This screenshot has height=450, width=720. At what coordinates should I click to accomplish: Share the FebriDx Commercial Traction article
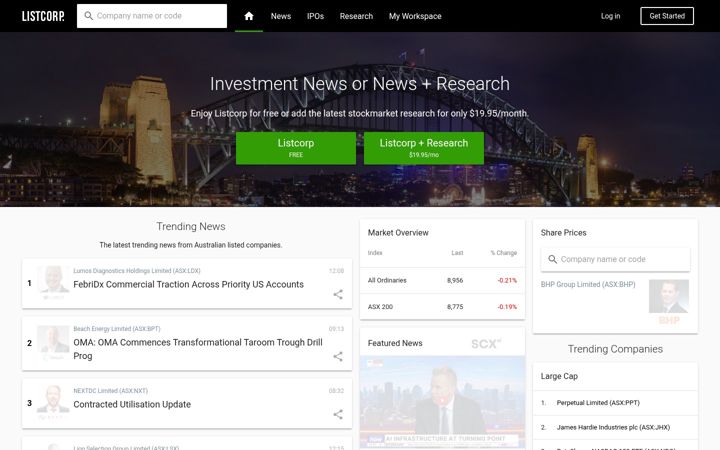(338, 294)
